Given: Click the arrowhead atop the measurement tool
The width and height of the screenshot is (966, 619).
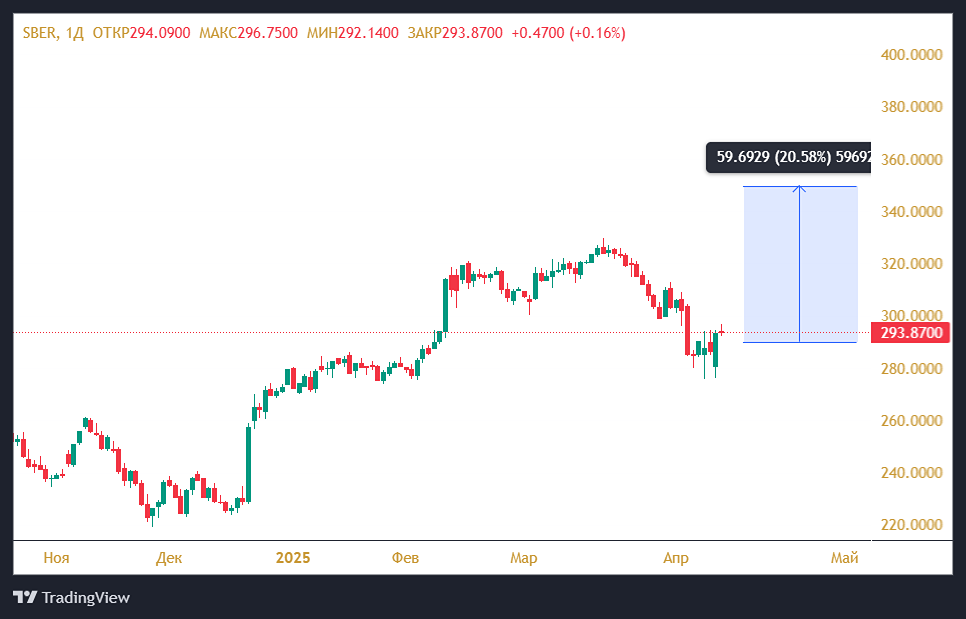Looking at the screenshot, I should point(799,186).
